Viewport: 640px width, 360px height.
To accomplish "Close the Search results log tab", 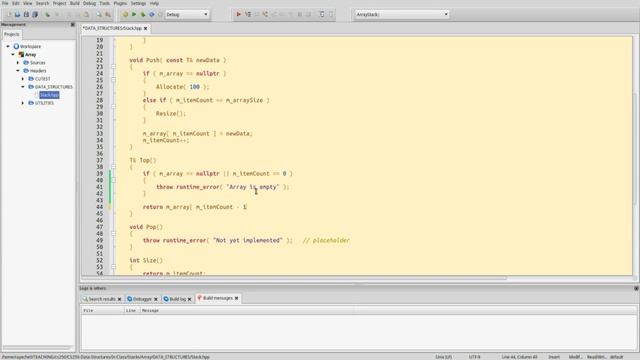I will pos(119,299).
